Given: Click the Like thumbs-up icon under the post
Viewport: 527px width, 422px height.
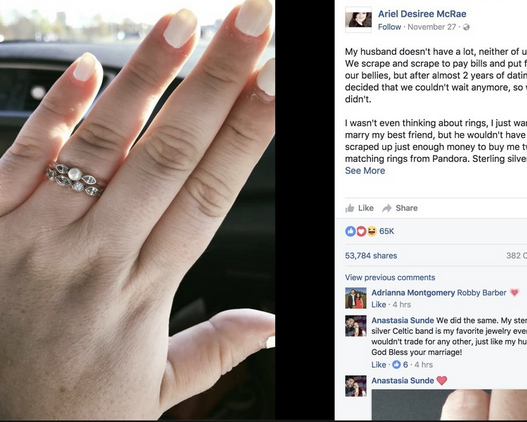Looking at the screenshot, I should 350,208.
